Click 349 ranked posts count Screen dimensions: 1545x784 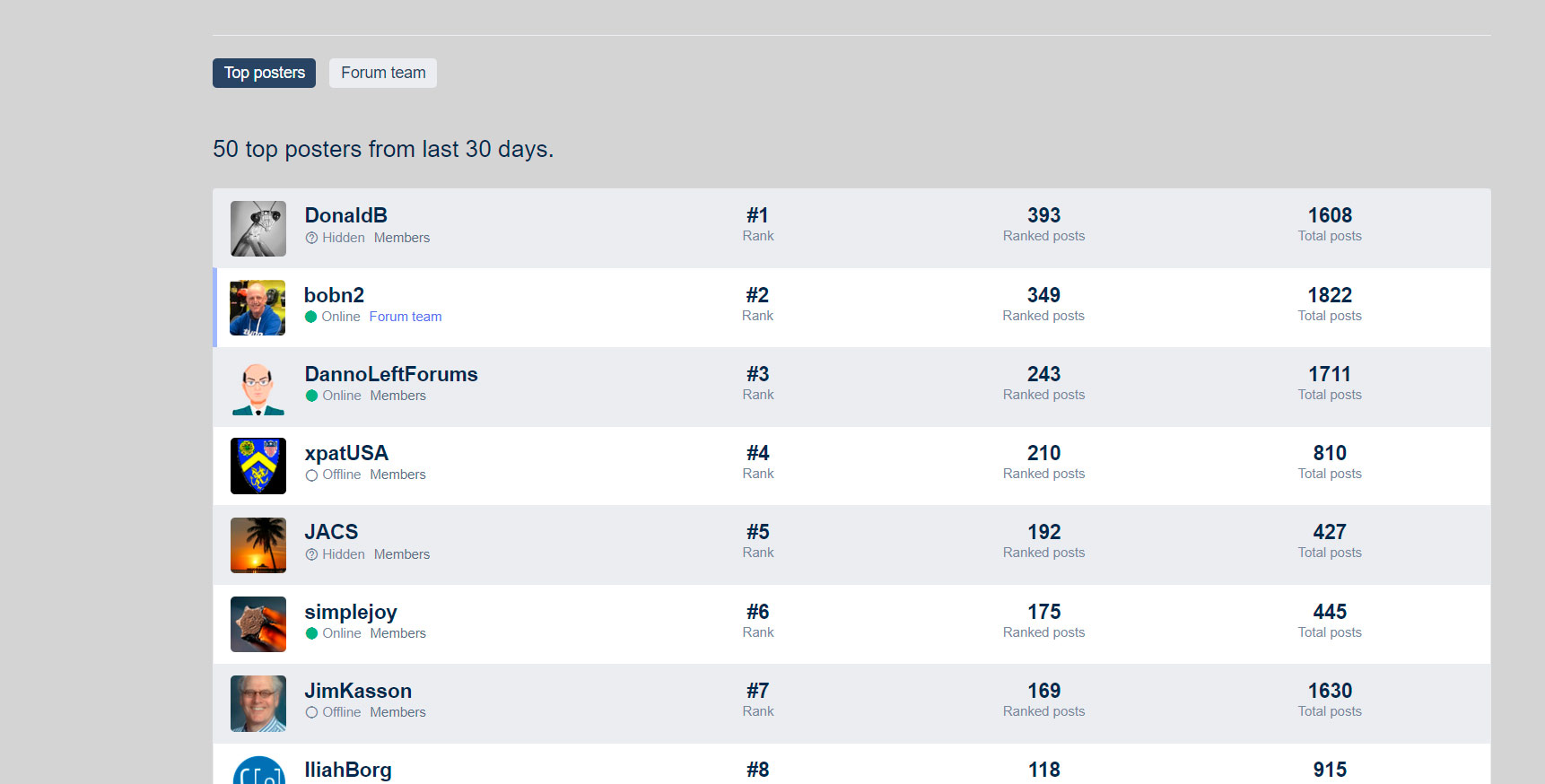(1043, 295)
